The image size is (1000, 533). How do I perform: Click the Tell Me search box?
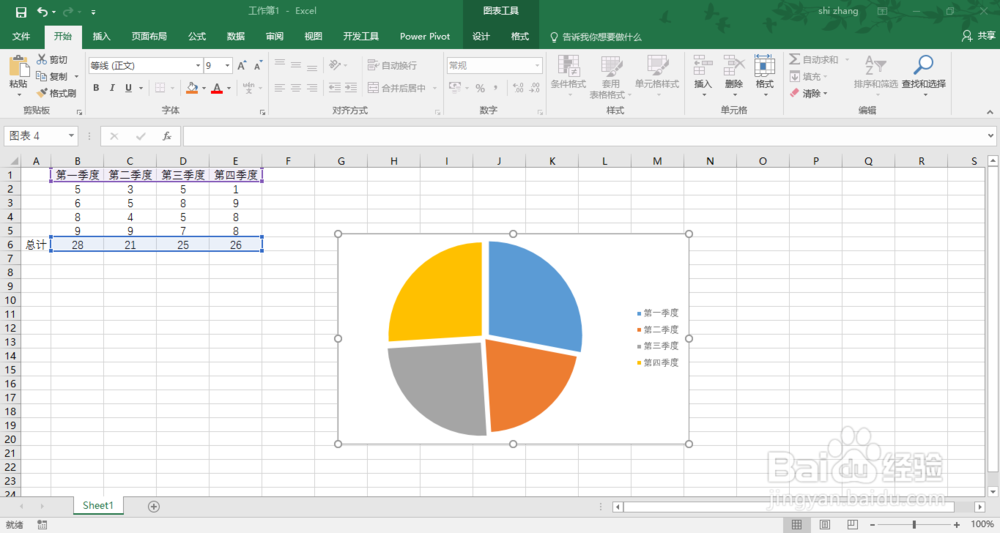[596, 37]
